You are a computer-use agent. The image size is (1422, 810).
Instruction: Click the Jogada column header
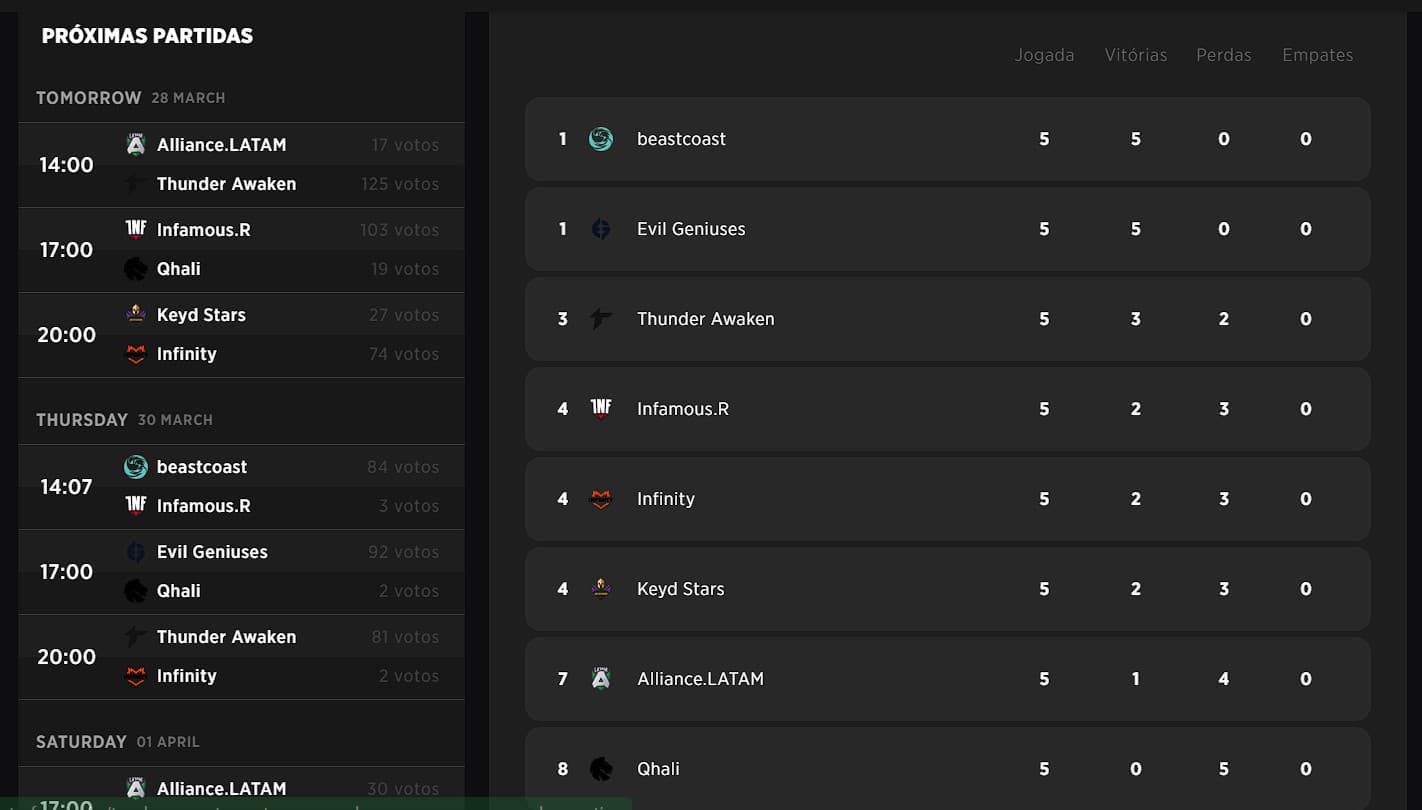click(1044, 55)
